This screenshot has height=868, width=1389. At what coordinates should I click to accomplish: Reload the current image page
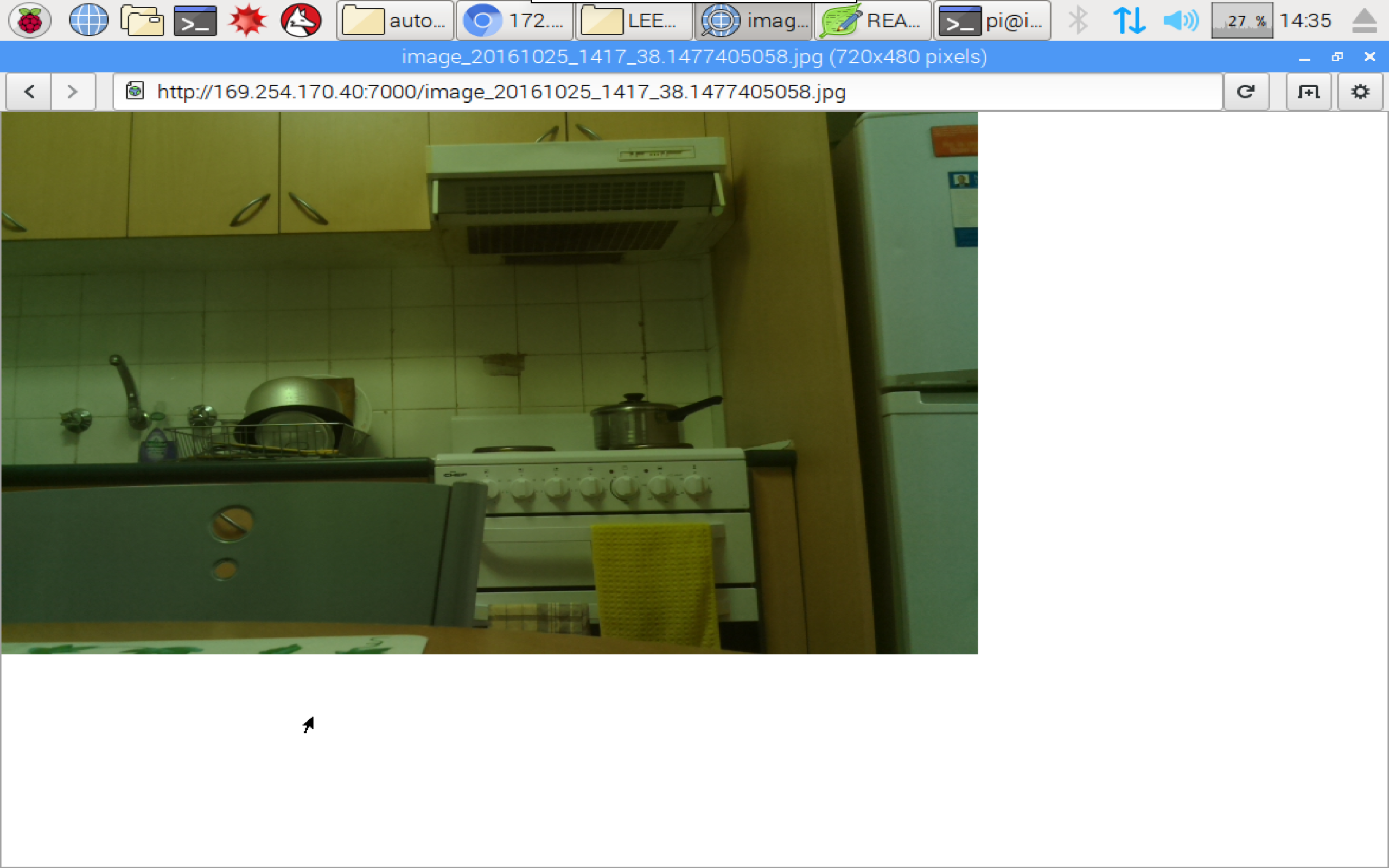click(x=1247, y=91)
